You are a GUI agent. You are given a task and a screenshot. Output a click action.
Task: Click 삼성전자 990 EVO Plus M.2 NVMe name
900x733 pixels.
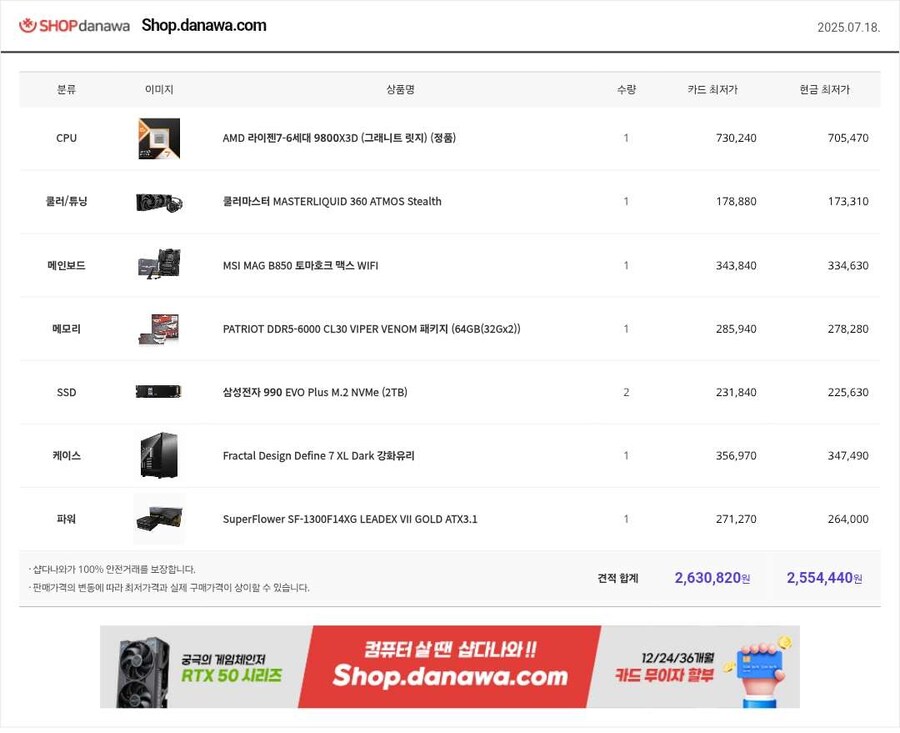[x=315, y=392]
